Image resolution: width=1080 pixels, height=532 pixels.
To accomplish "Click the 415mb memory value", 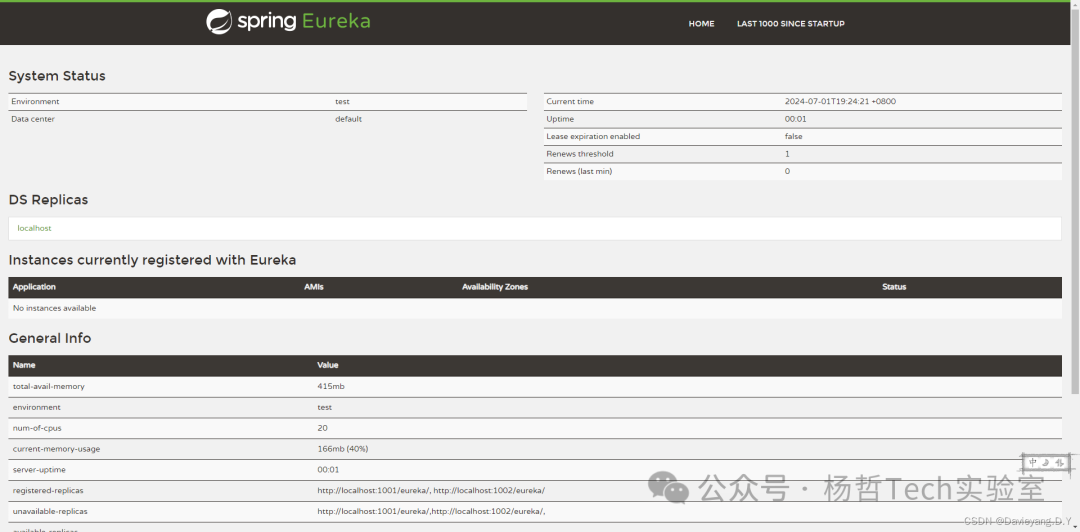I will click(331, 387).
